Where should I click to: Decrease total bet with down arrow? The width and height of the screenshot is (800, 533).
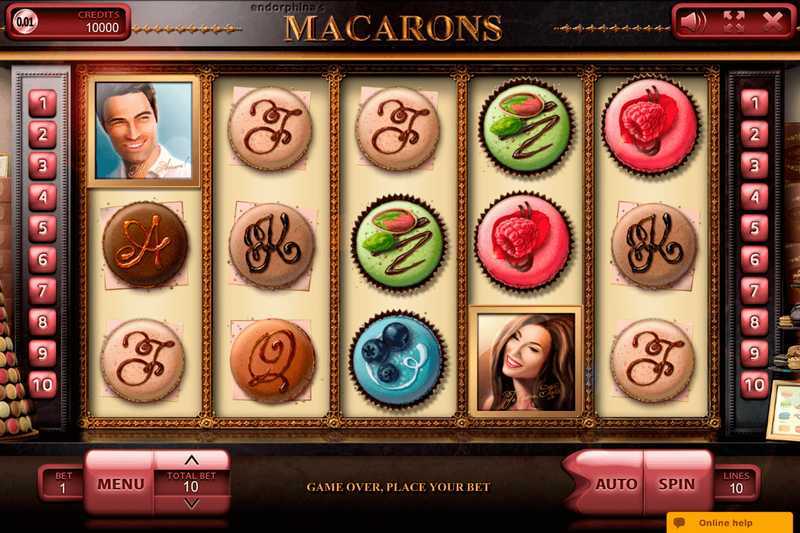click(191, 503)
